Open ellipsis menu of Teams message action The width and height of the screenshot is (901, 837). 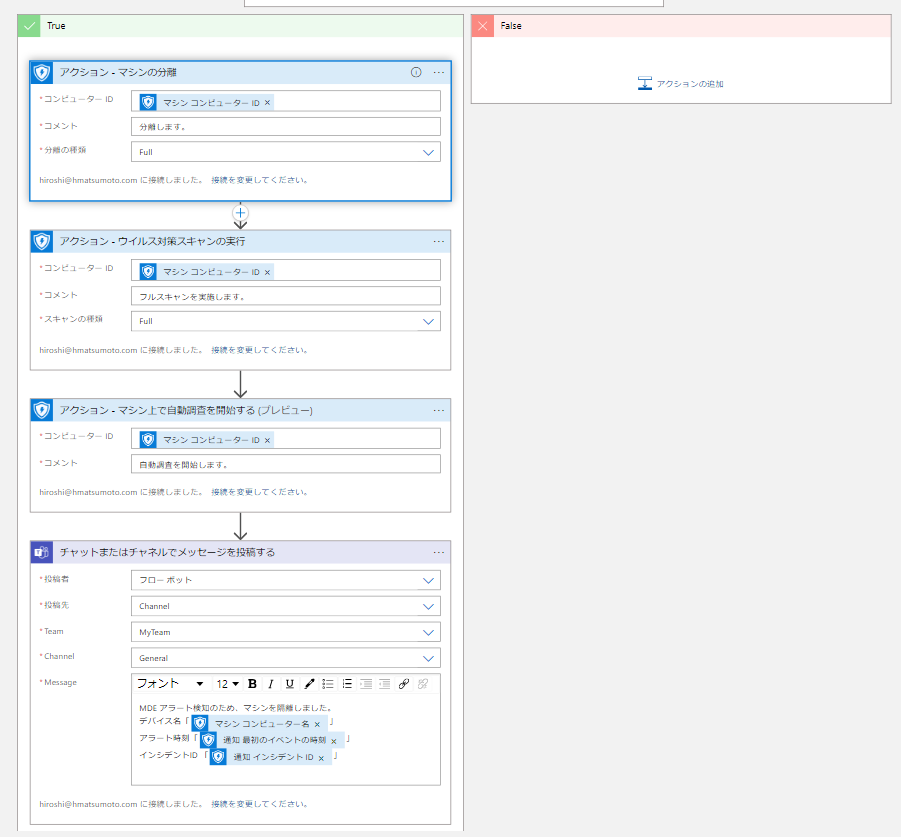pyautogui.click(x=438, y=552)
